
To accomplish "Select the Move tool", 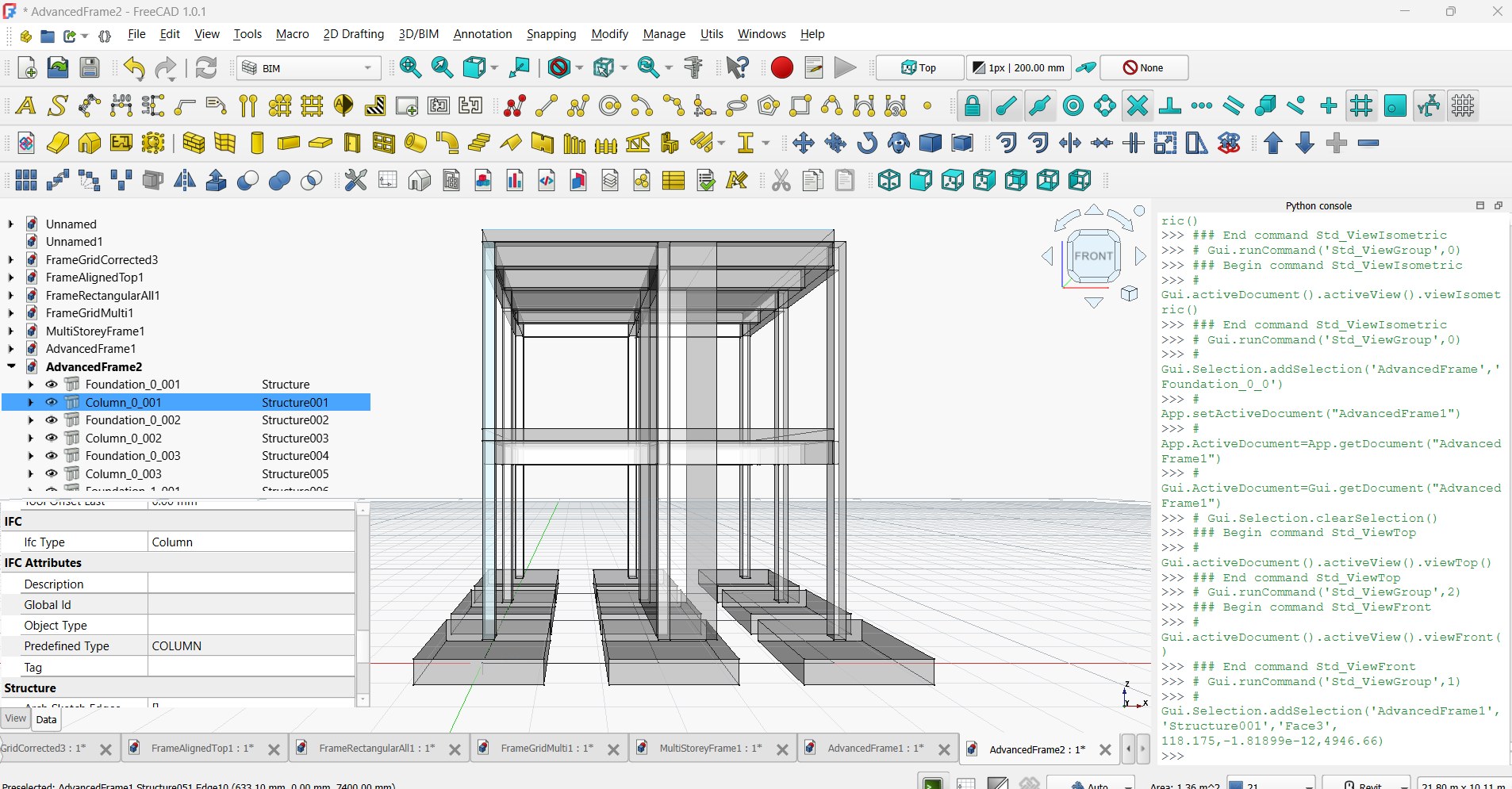I will coord(804,143).
